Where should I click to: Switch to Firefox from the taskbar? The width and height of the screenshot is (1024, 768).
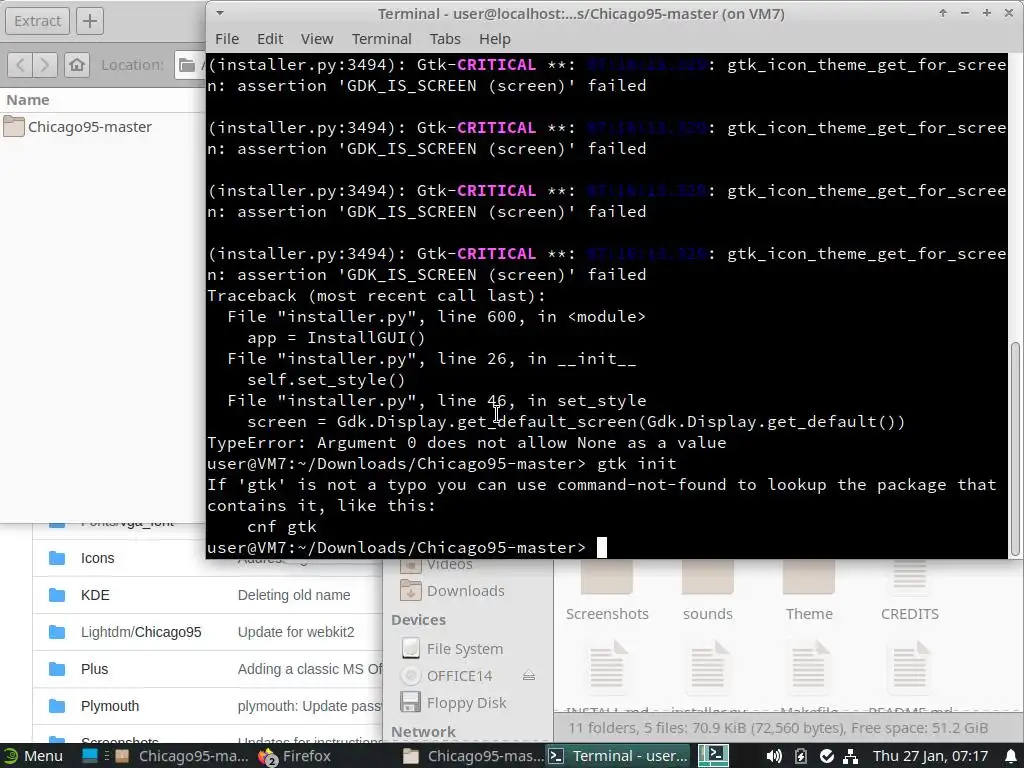(295, 756)
